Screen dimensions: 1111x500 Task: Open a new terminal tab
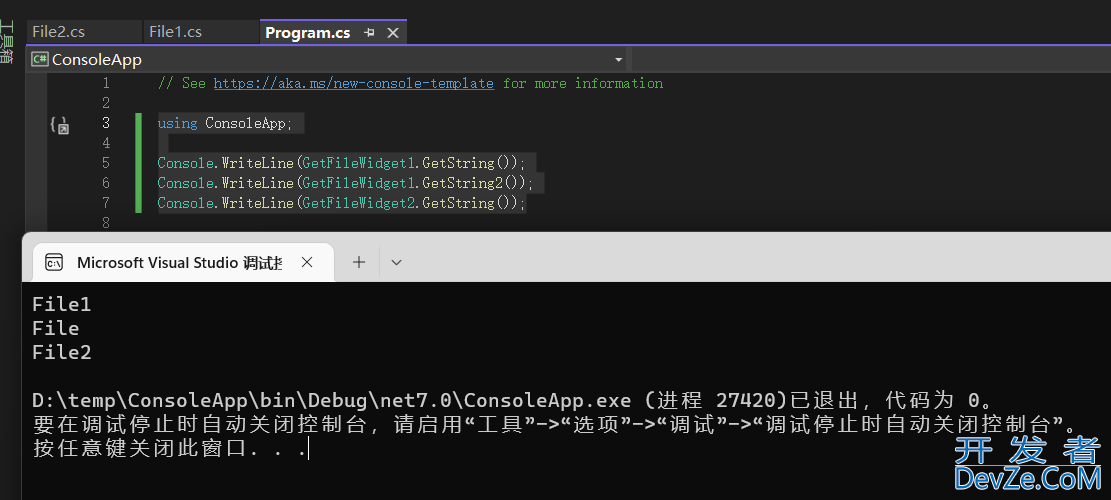coord(359,262)
